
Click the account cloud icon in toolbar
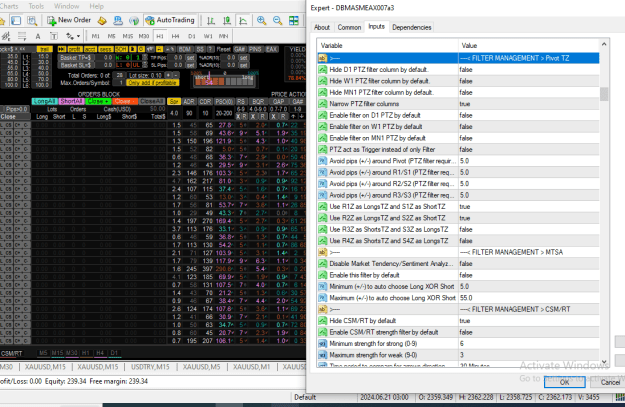click(118, 20)
